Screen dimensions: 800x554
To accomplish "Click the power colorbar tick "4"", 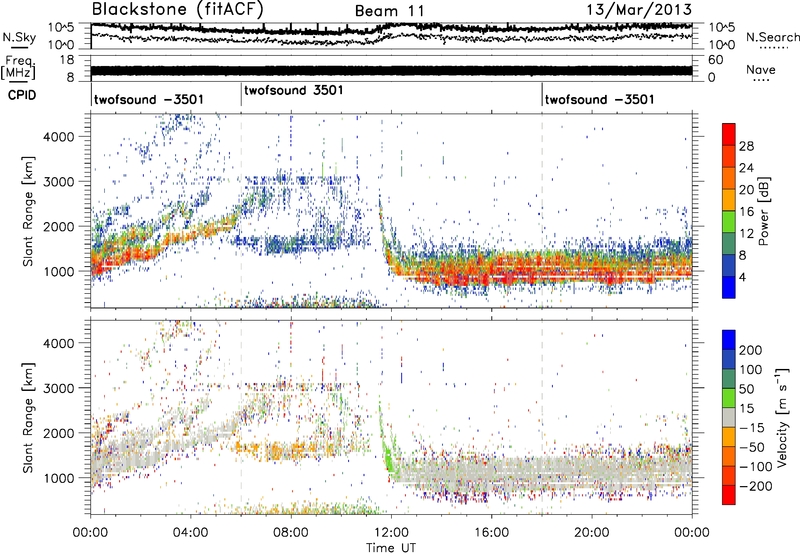I will (743, 277).
